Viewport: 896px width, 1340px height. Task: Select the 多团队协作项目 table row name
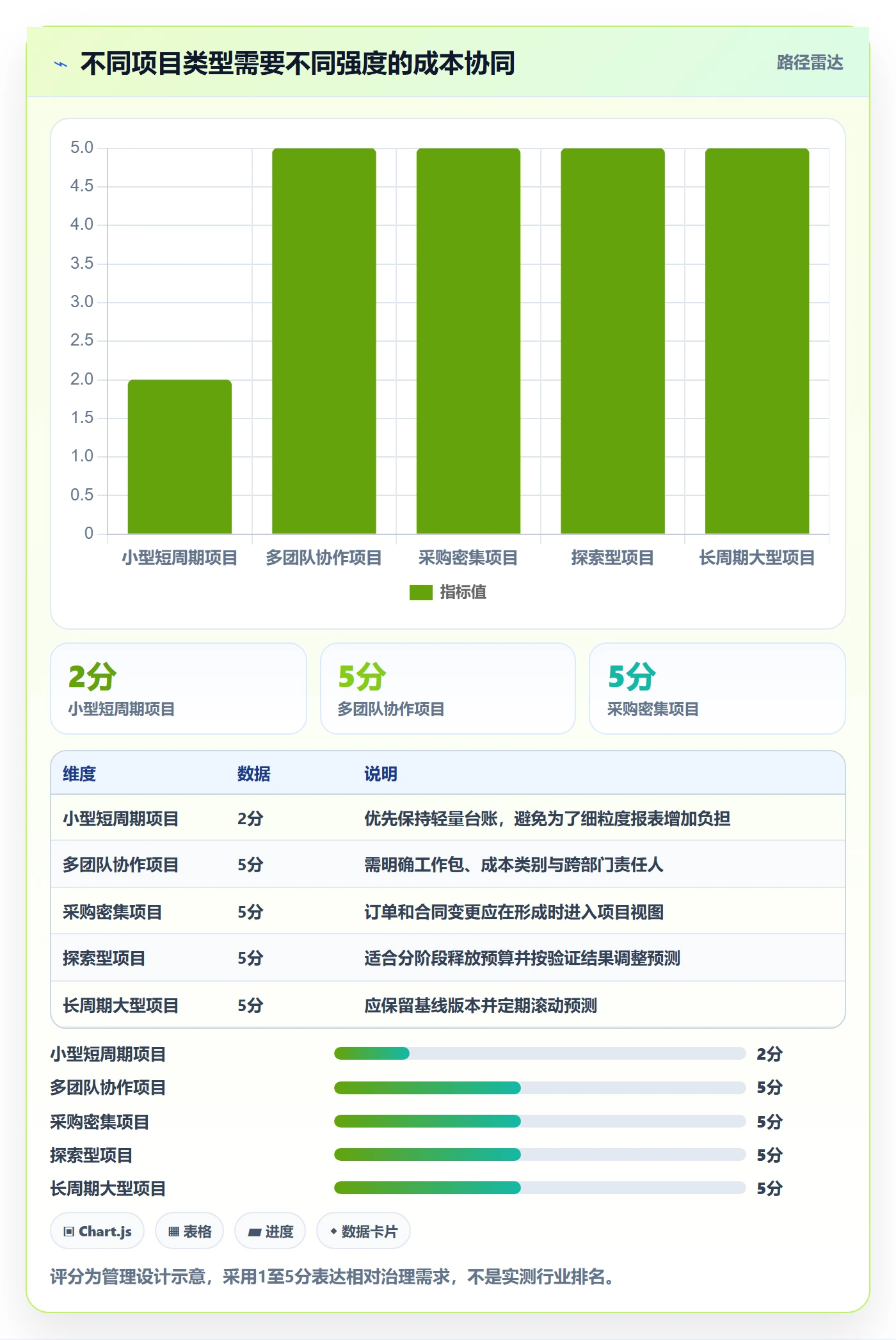[x=120, y=865]
